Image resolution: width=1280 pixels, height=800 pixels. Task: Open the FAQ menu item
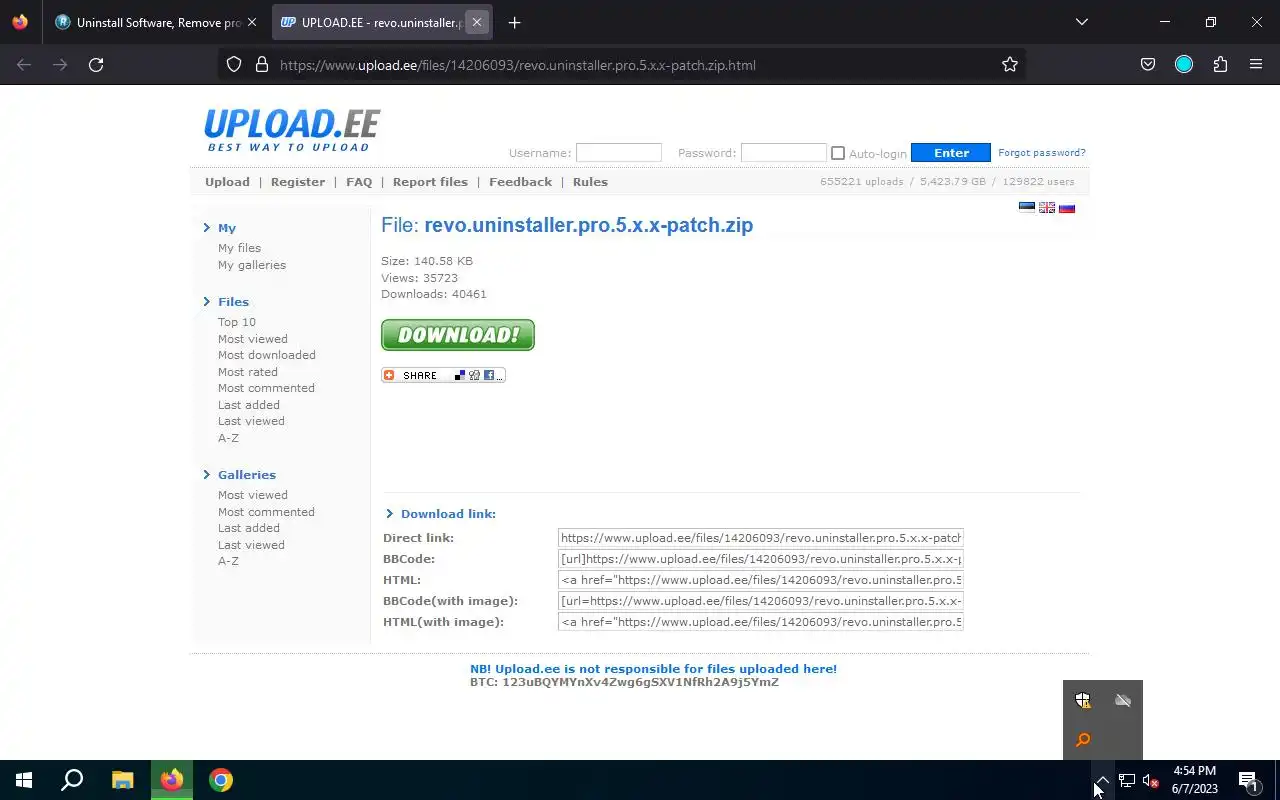pyautogui.click(x=359, y=182)
